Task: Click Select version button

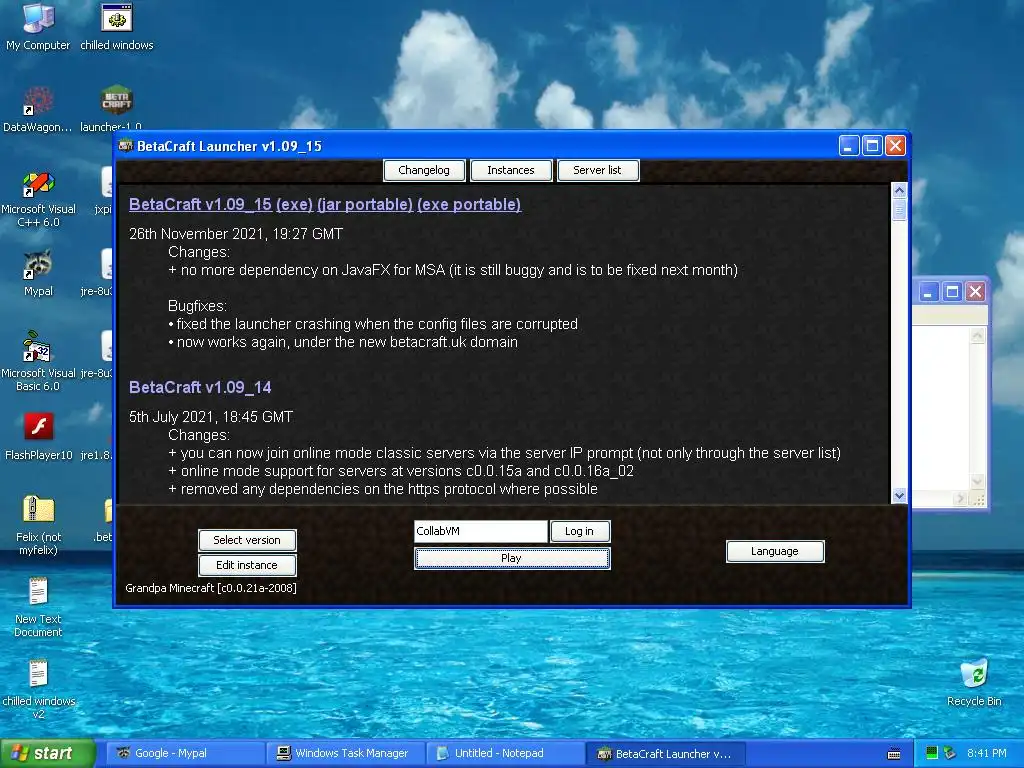Action: (x=247, y=540)
